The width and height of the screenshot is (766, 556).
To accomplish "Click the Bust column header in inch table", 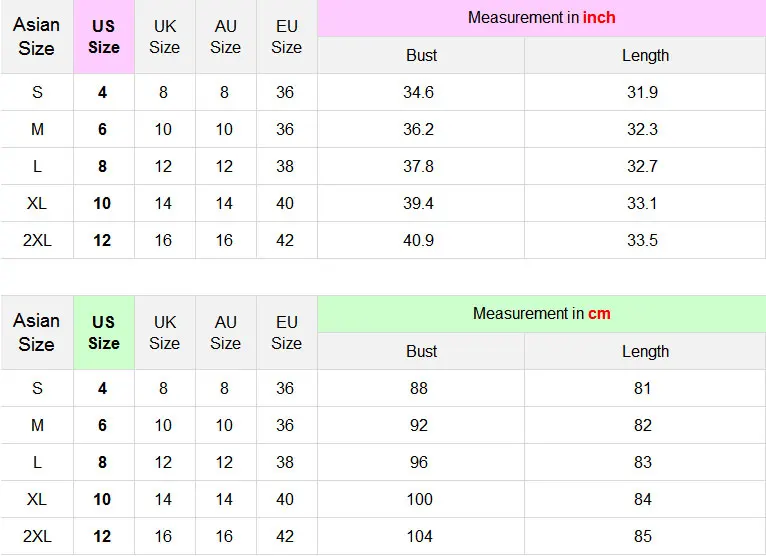I will click(421, 55).
